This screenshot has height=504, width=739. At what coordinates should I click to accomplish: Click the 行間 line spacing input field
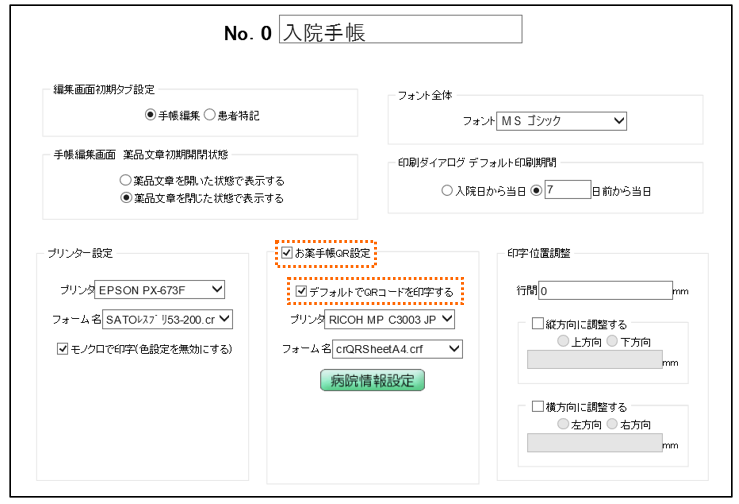pos(603,291)
